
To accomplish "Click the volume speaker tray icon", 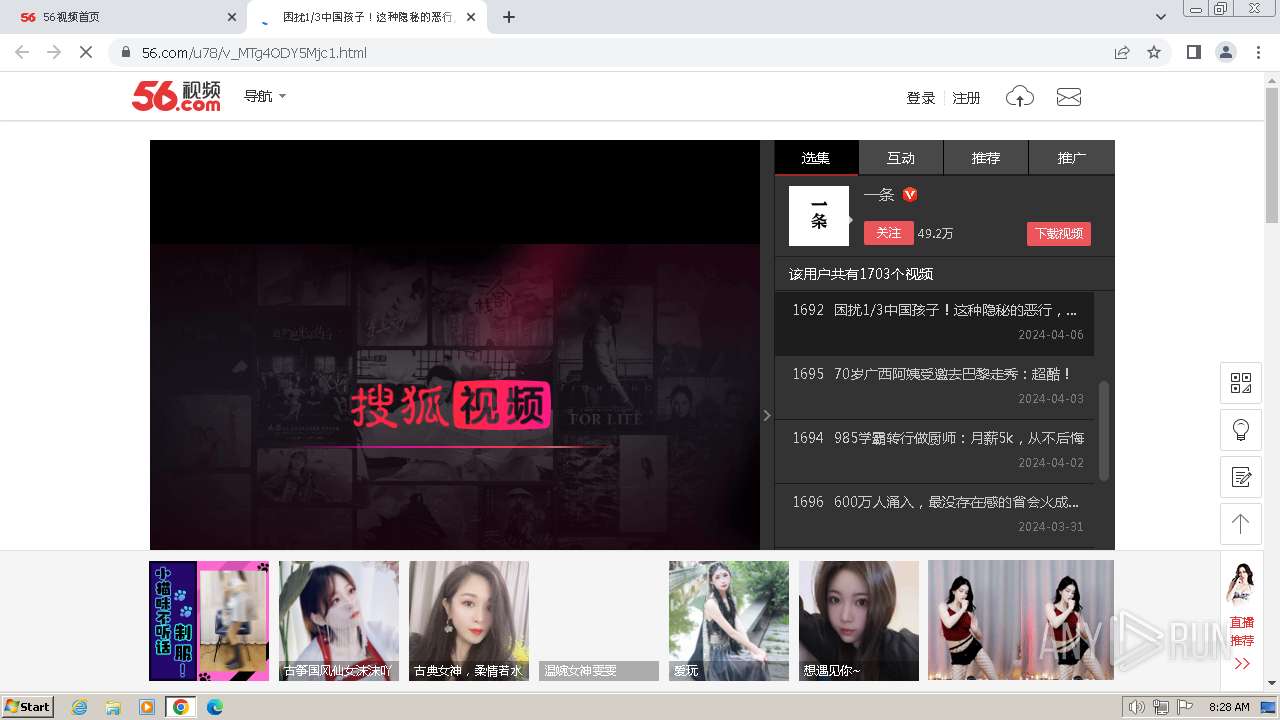I will coord(1137,707).
